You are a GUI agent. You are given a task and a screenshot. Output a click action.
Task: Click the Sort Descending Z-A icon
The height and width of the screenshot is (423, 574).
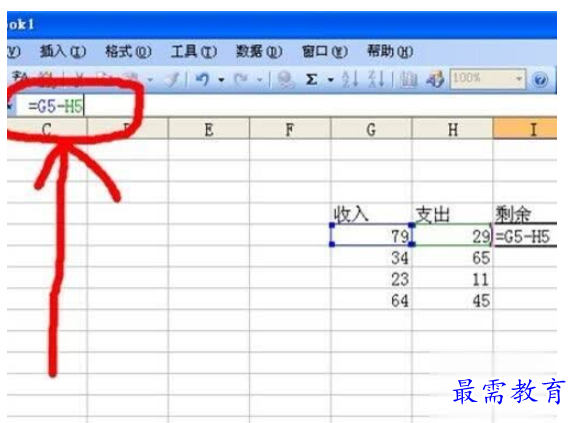(376, 79)
